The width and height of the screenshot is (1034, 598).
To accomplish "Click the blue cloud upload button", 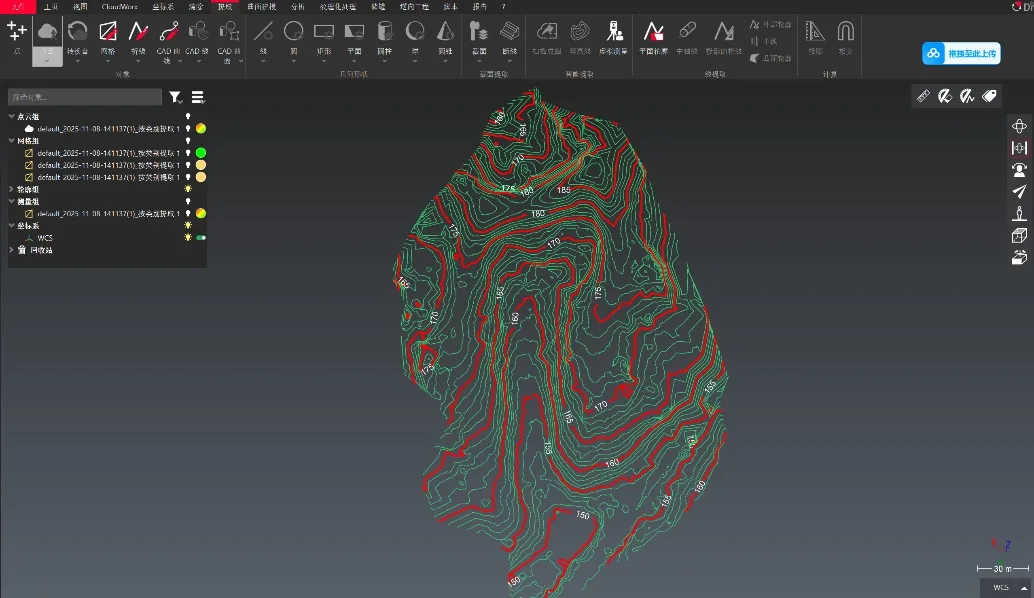I will pyautogui.click(x=960, y=53).
